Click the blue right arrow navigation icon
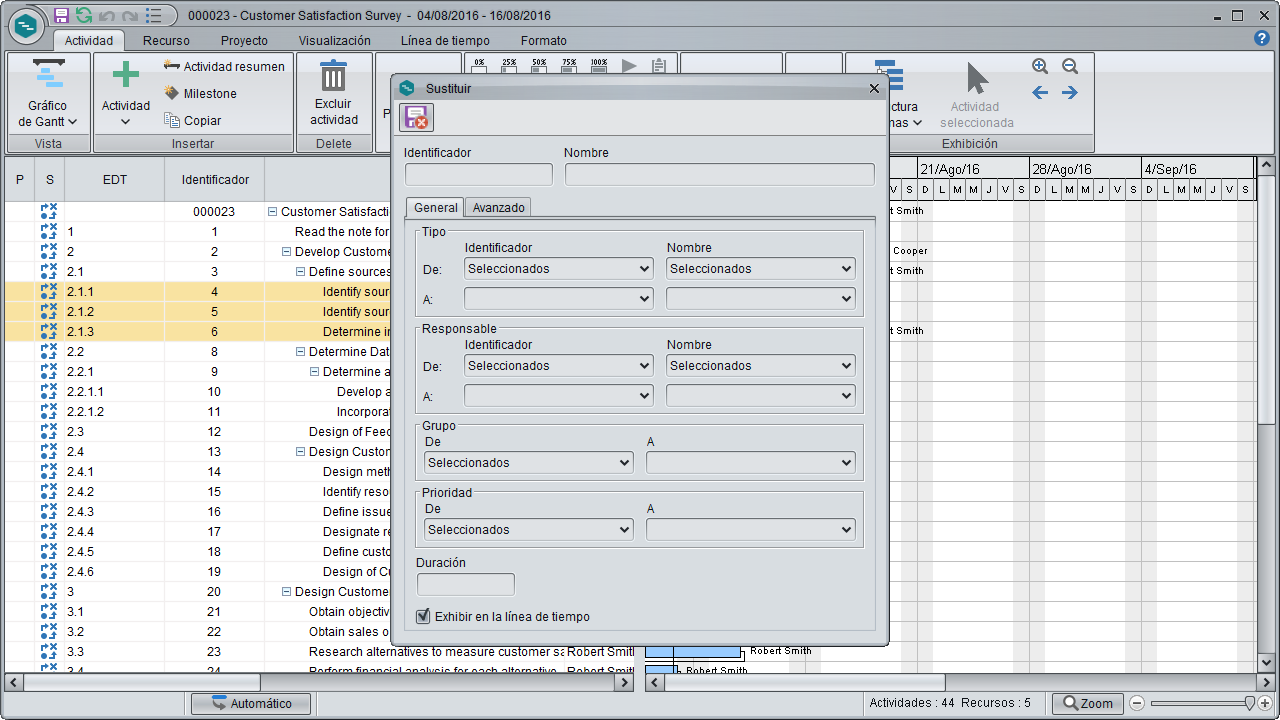 (x=1070, y=93)
